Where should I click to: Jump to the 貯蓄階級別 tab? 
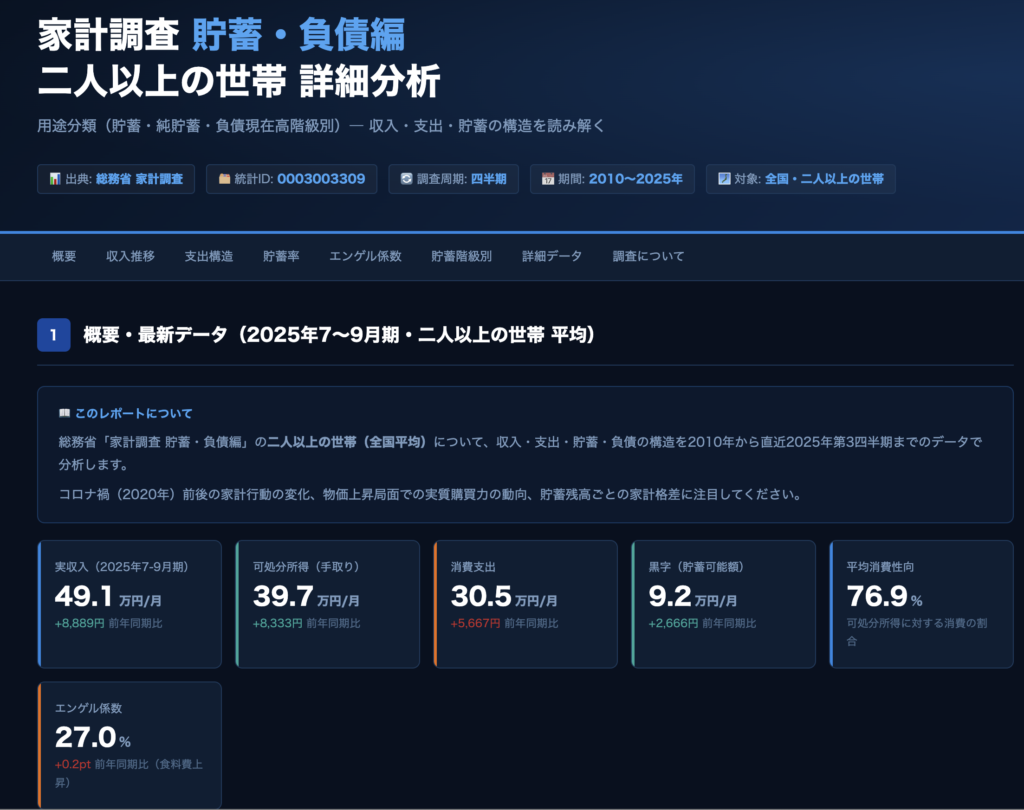[x=461, y=256]
